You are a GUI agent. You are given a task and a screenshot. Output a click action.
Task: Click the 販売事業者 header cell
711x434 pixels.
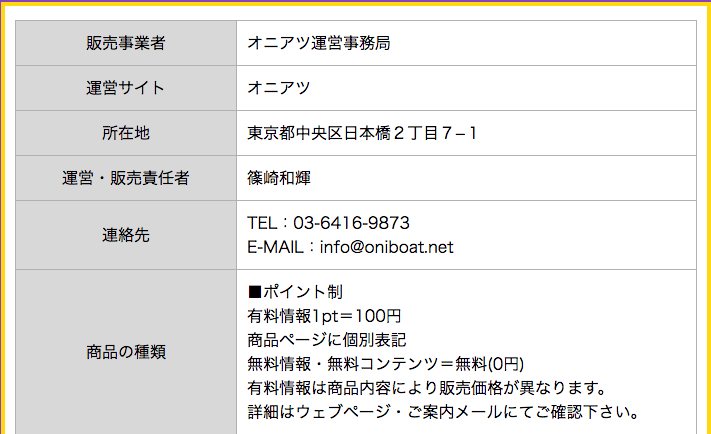[x=126, y=43]
